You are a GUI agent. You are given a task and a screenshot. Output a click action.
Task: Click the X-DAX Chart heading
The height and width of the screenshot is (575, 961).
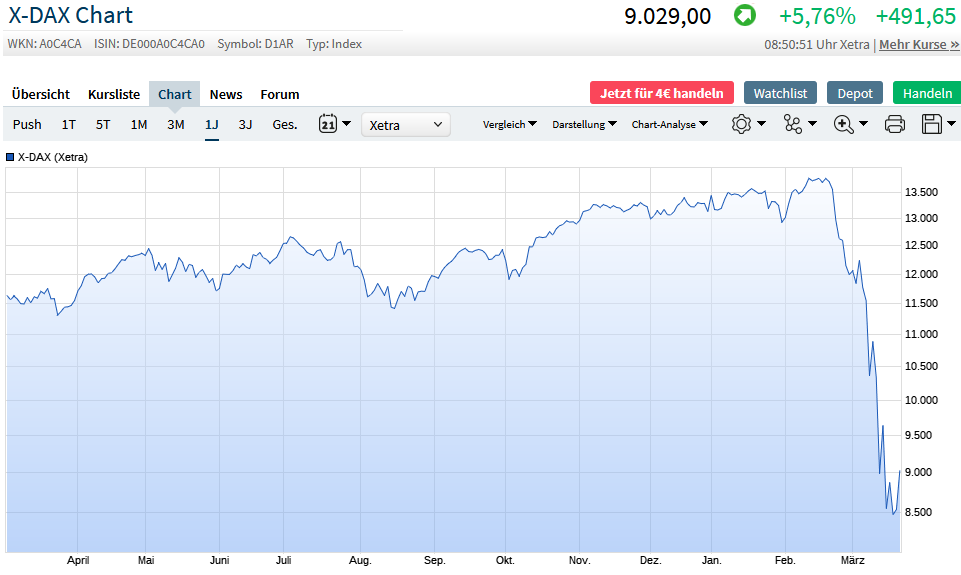70,15
